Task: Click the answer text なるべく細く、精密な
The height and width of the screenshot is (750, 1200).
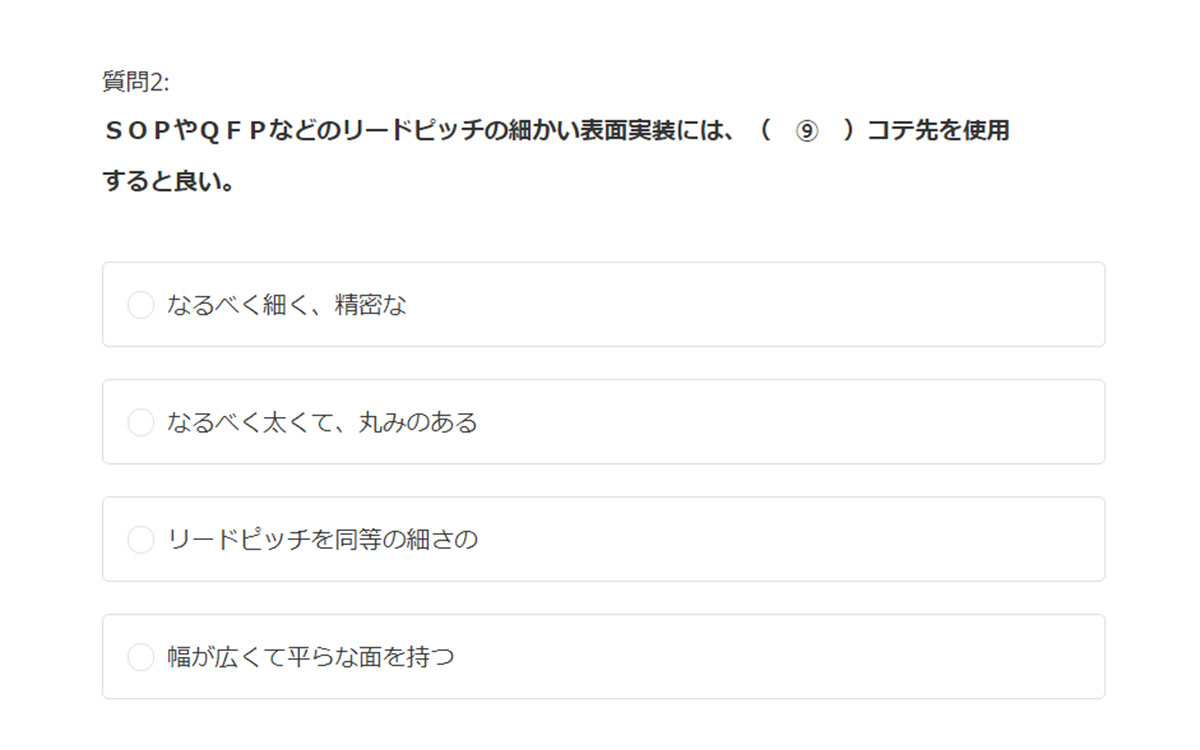Action: tap(287, 305)
